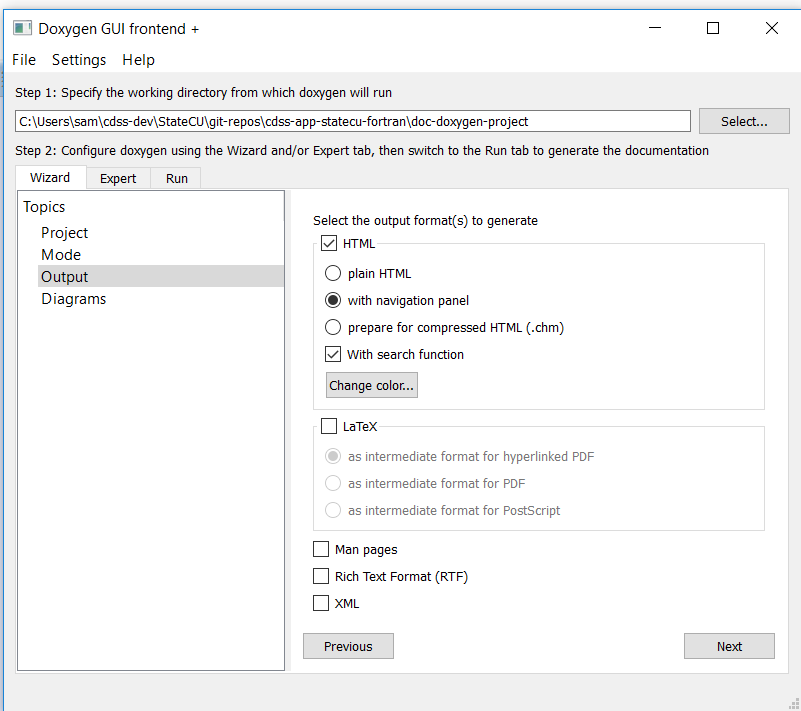Viewport: 801px width, 711px height.
Task: Open the File menu
Action: coord(24,60)
